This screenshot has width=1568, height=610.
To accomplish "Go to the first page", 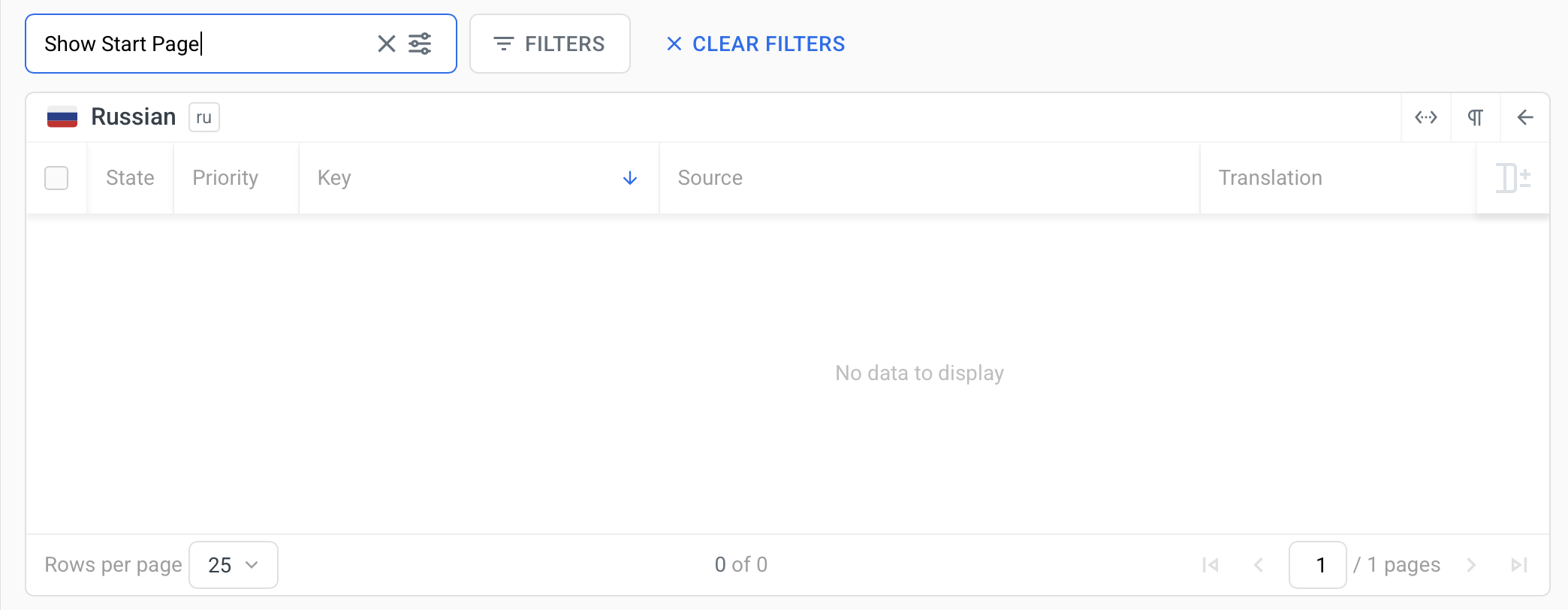I will click(1210, 565).
